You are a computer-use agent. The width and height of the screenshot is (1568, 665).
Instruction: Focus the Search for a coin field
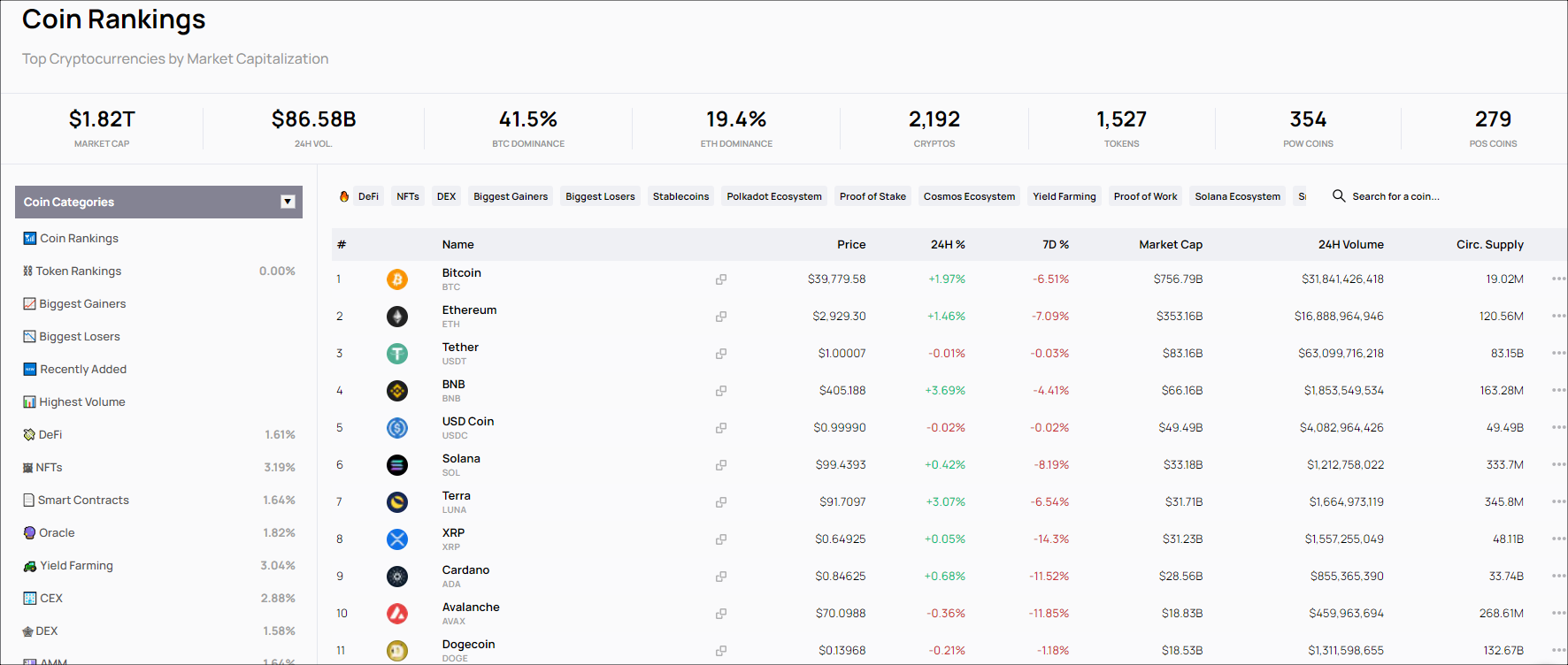click(x=1395, y=196)
